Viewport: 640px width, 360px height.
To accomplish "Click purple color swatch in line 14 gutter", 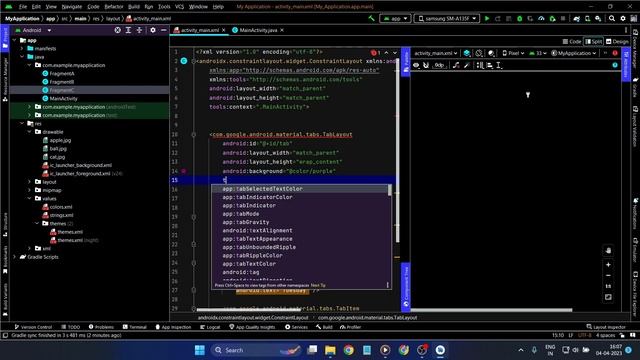I will click(x=184, y=171).
